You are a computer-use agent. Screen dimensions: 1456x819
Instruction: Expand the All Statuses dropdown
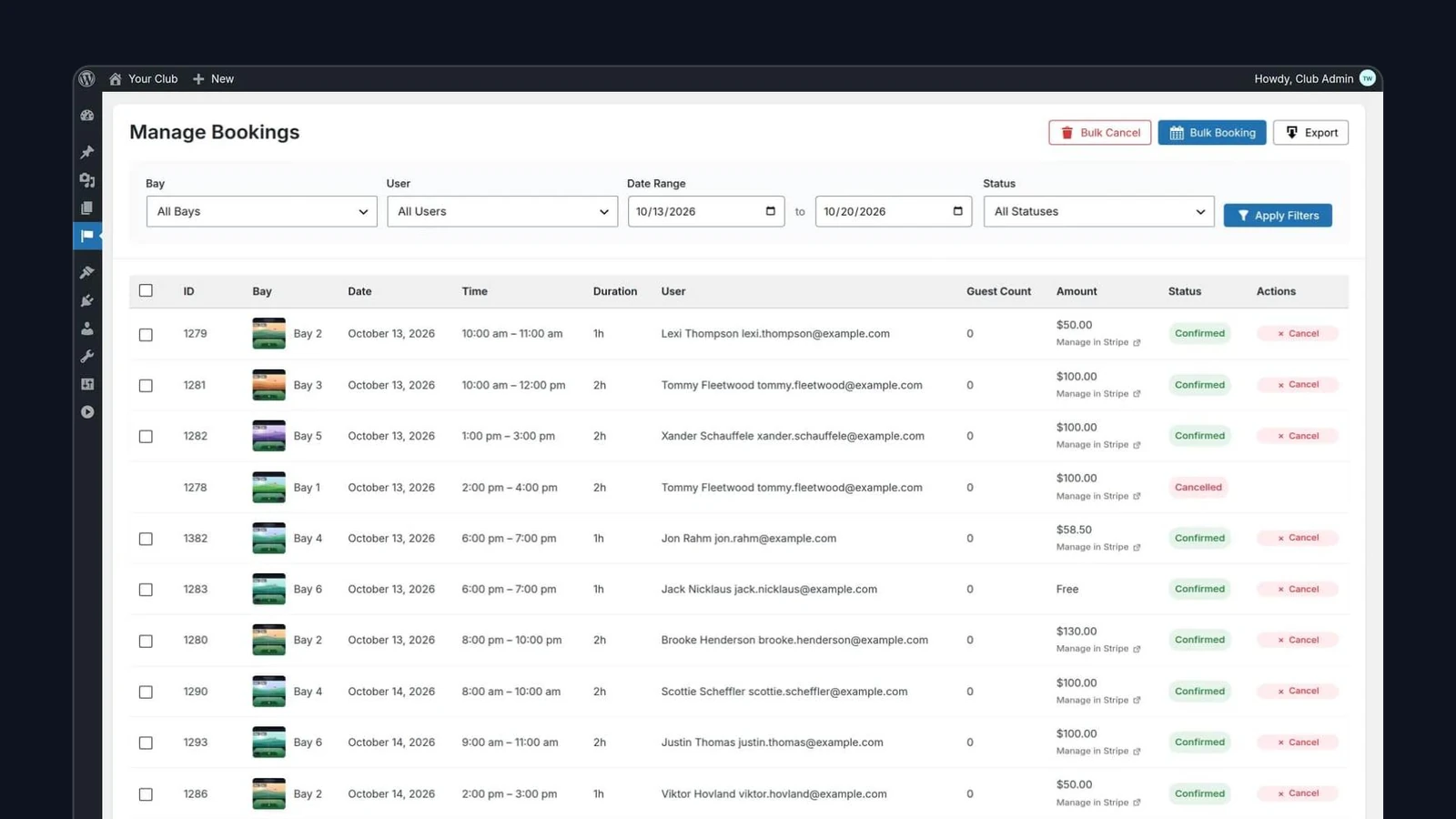pos(1098,211)
